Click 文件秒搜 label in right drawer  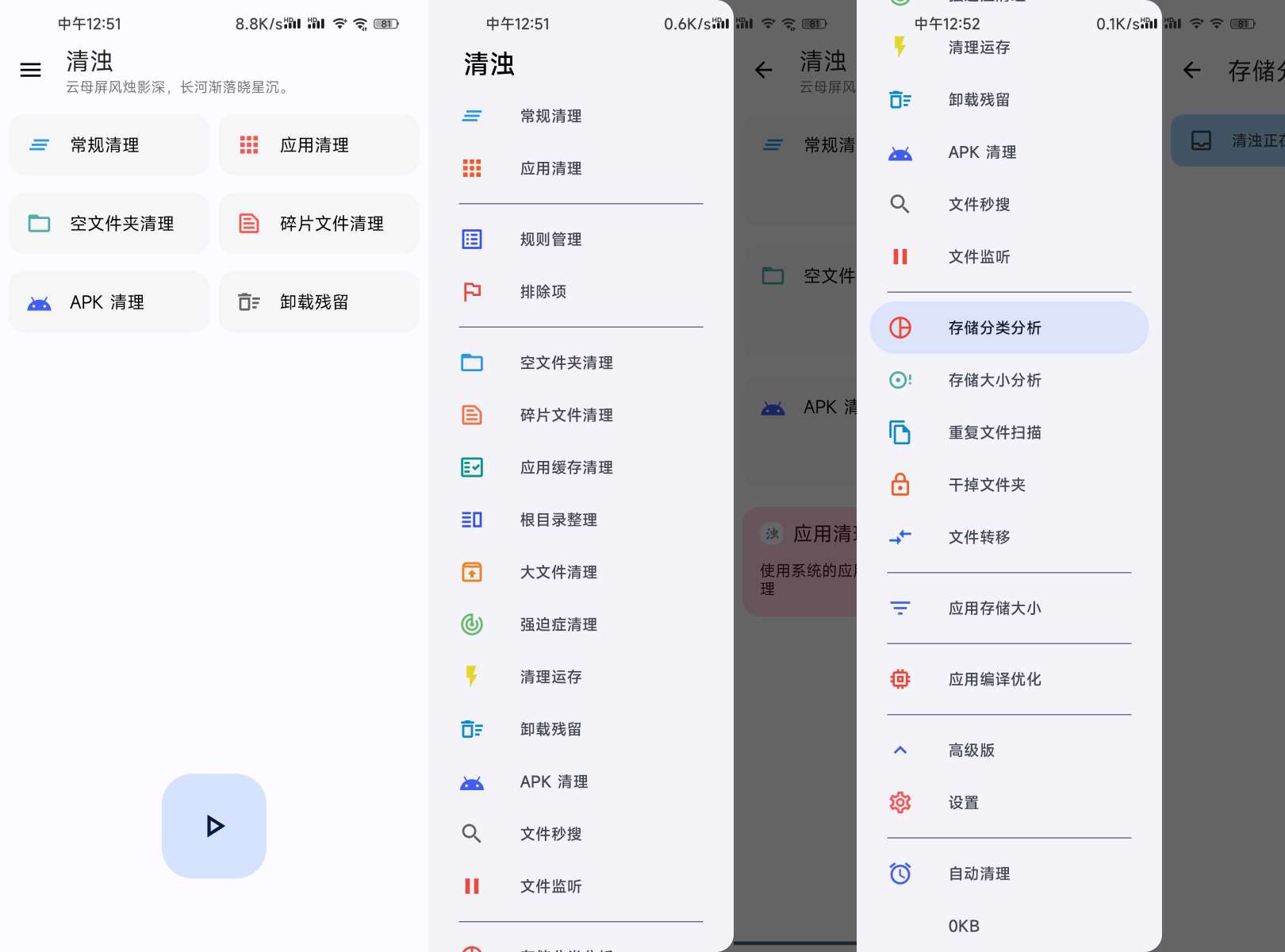click(x=980, y=205)
